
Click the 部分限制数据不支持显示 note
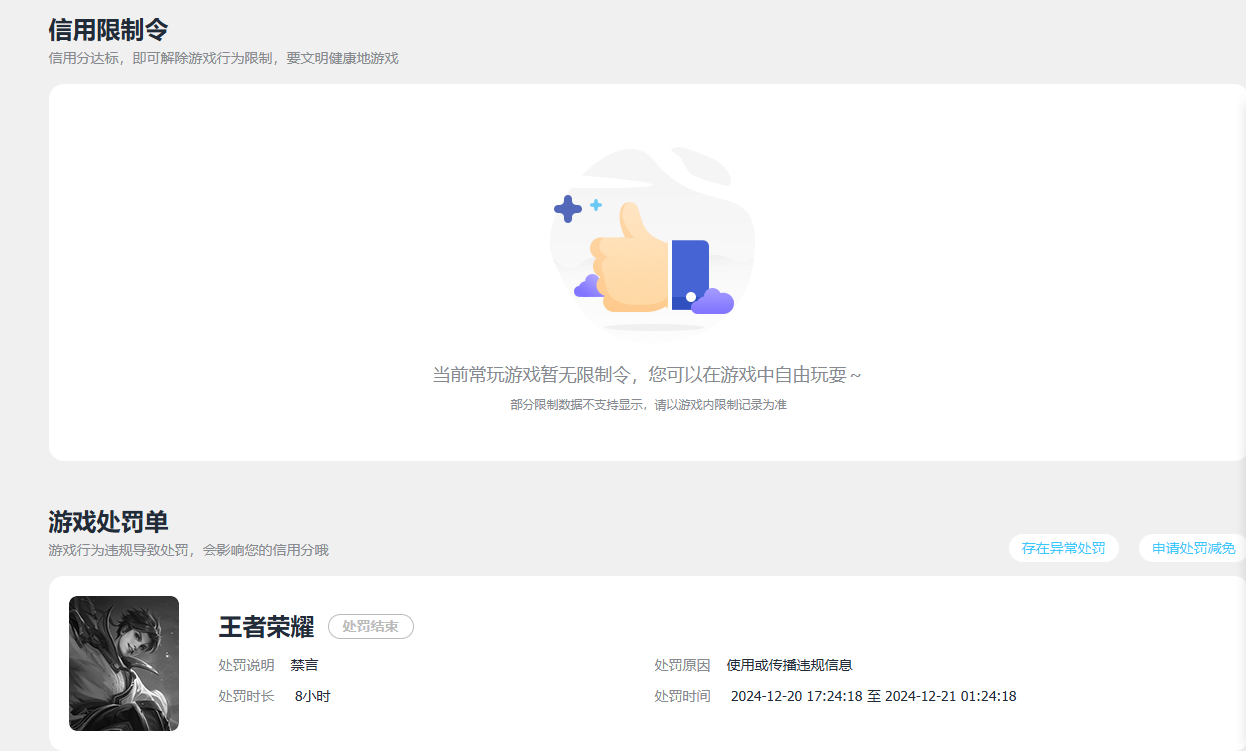coord(648,405)
